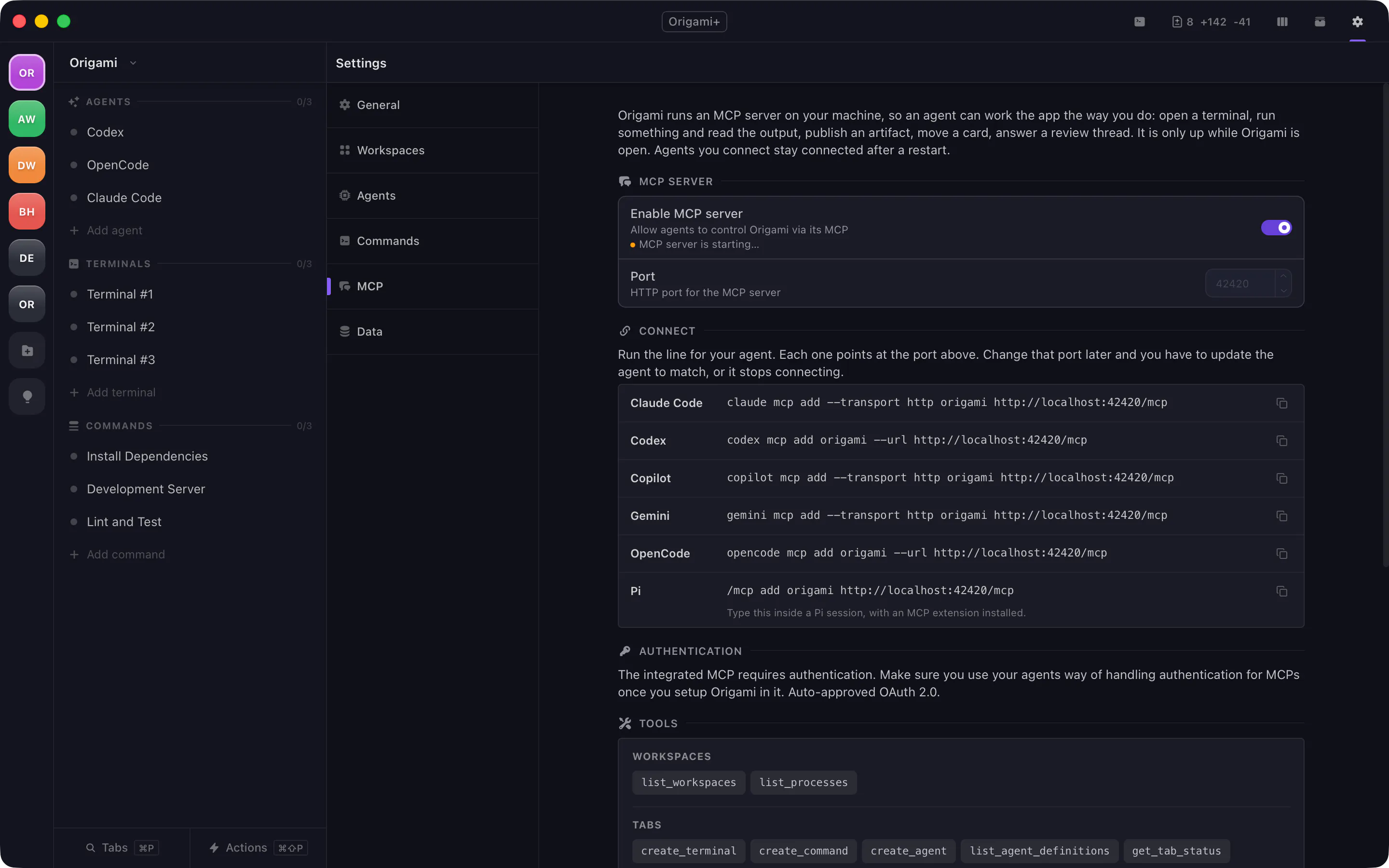
Task: Click the Port input field showing 42420
Action: click(1240, 284)
